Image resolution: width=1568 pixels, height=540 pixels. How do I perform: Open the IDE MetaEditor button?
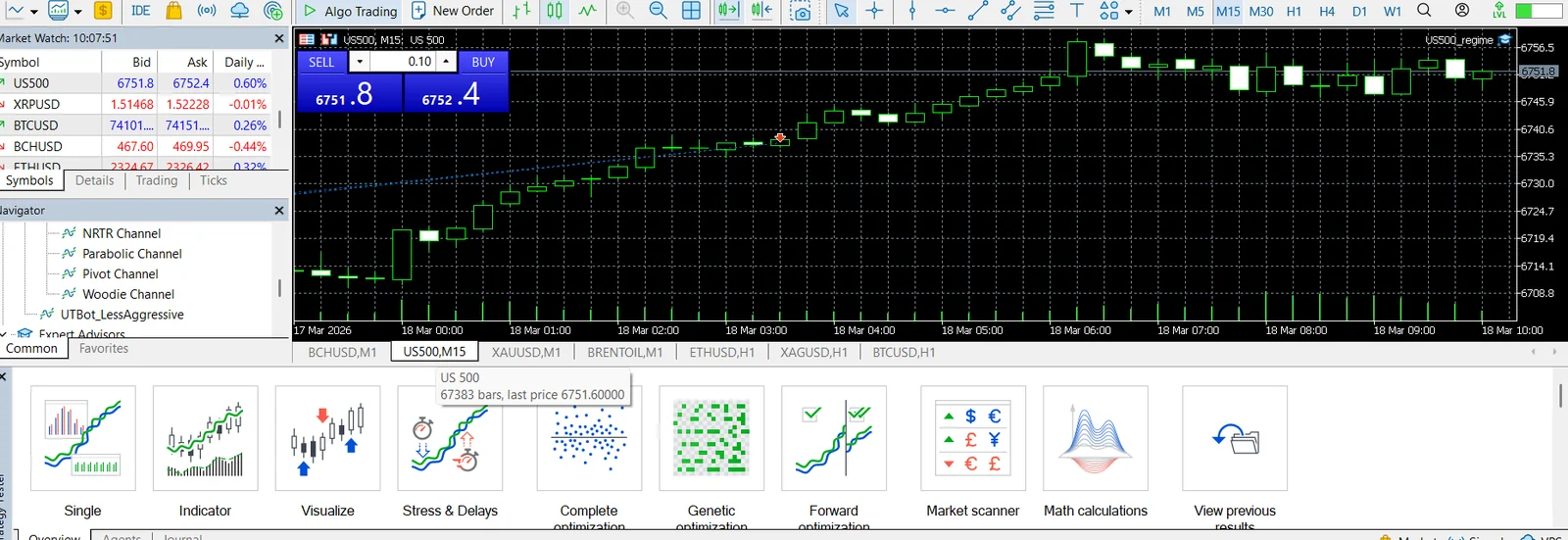[x=141, y=11]
